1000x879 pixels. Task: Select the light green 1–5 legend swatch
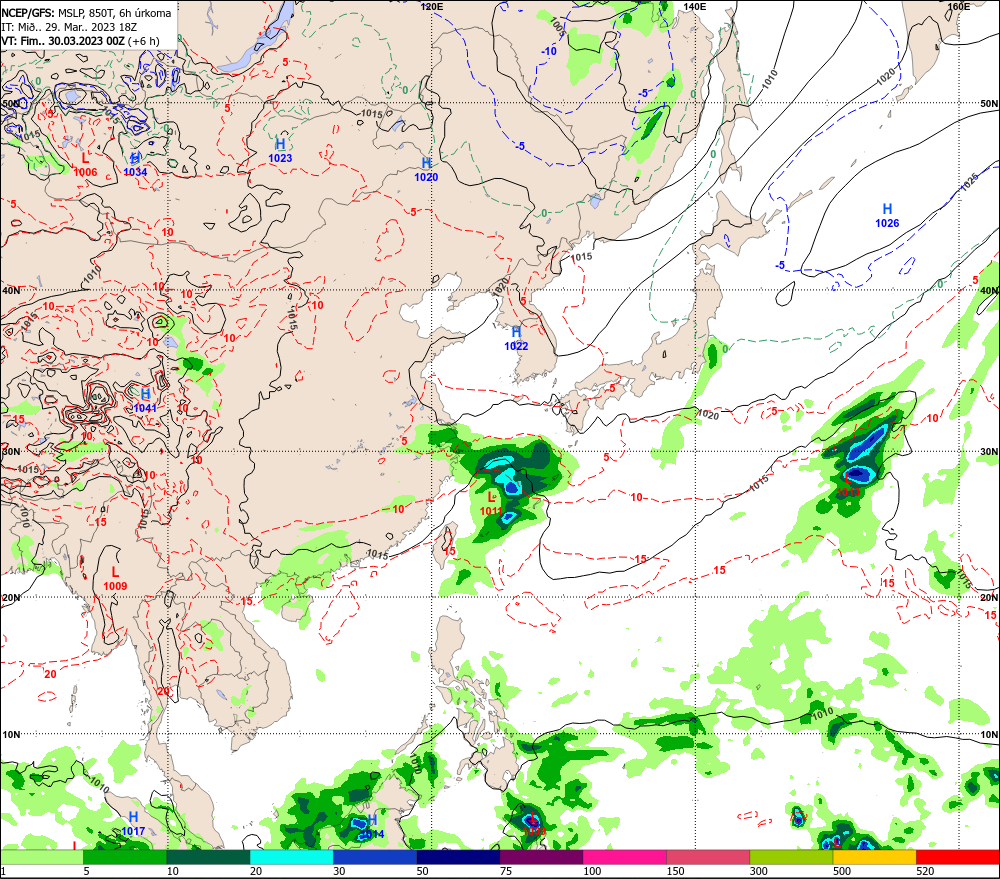point(42,857)
